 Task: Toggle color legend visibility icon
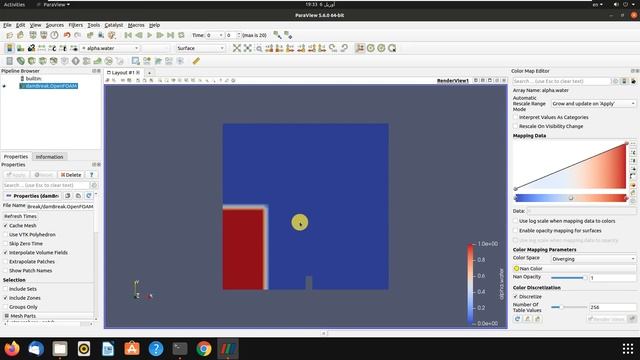click(x=9, y=48)
